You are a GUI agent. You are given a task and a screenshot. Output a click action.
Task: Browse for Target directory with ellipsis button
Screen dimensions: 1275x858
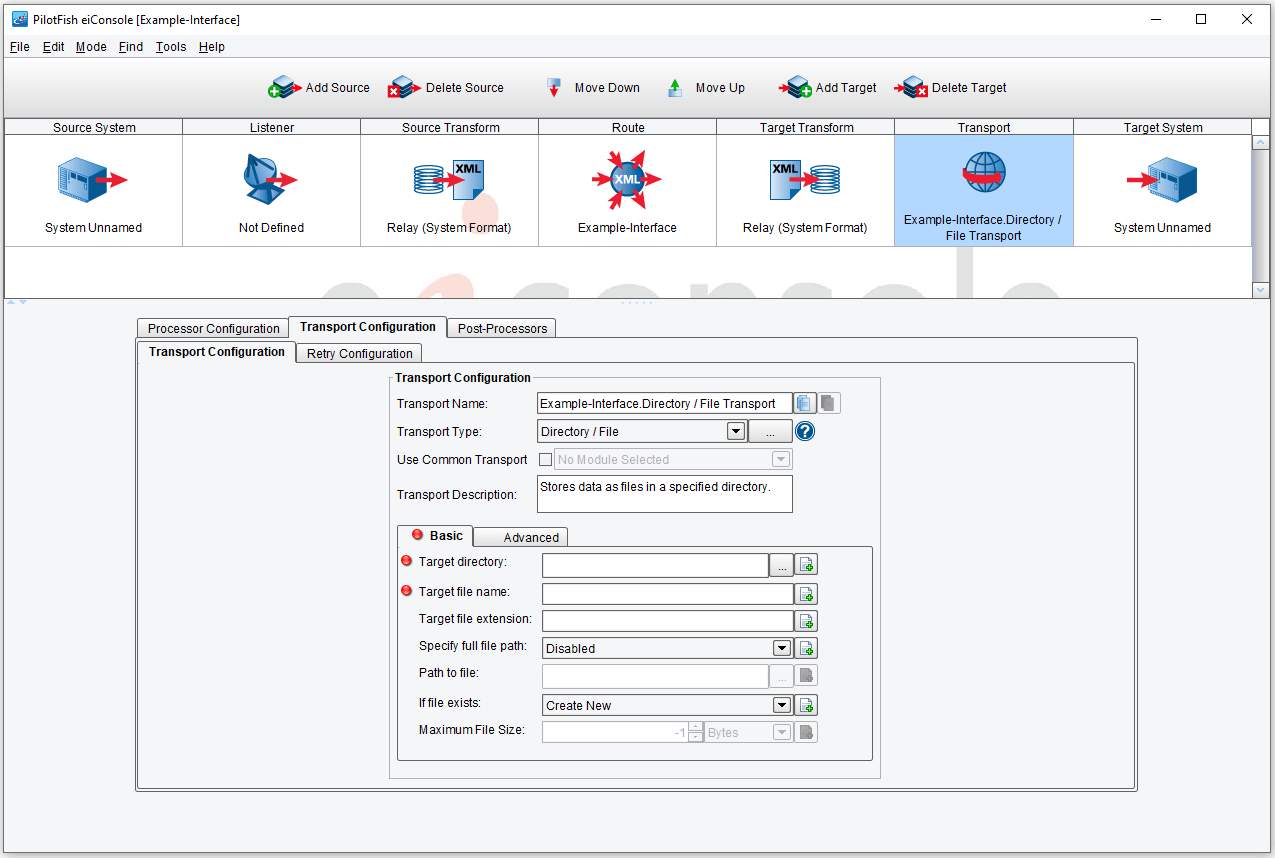(x=781, y=565)
